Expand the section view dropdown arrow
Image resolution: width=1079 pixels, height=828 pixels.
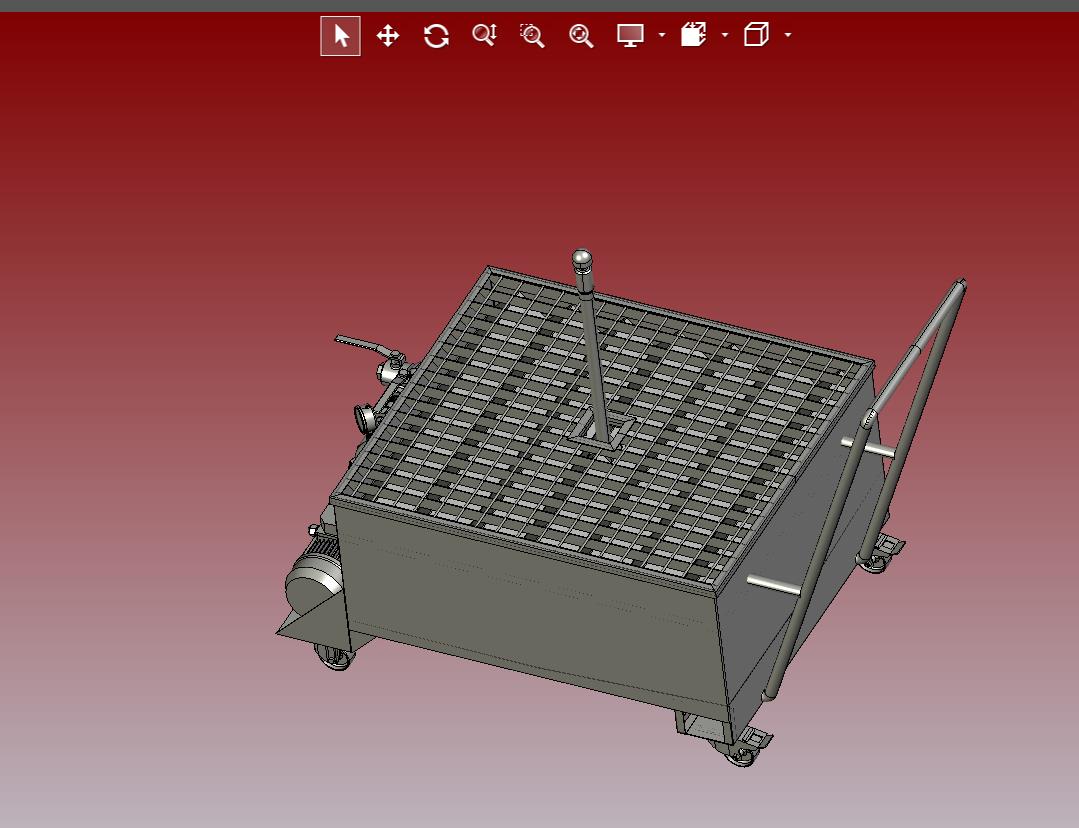coord(725,34)
